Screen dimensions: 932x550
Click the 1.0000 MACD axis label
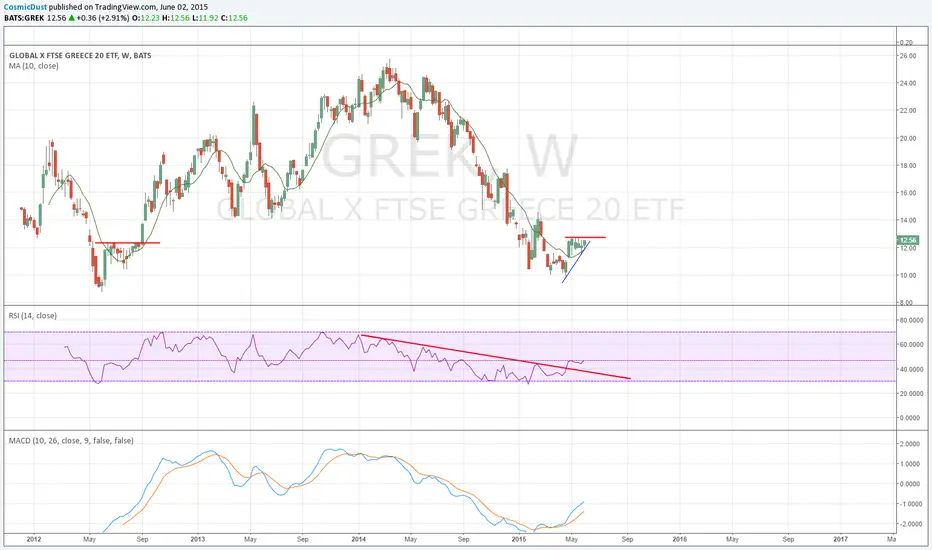910,464
